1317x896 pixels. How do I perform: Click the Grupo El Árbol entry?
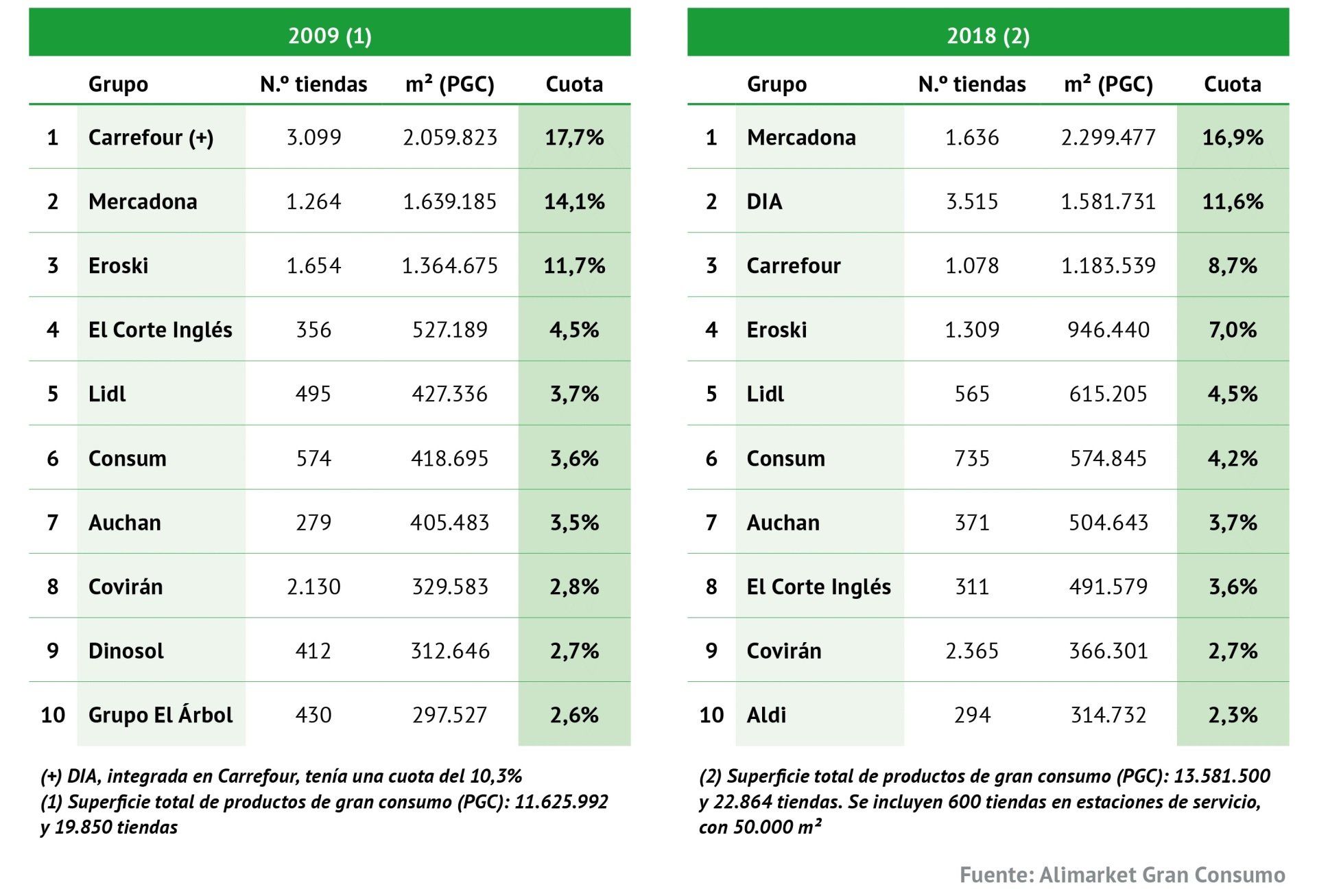click(161, 715)
